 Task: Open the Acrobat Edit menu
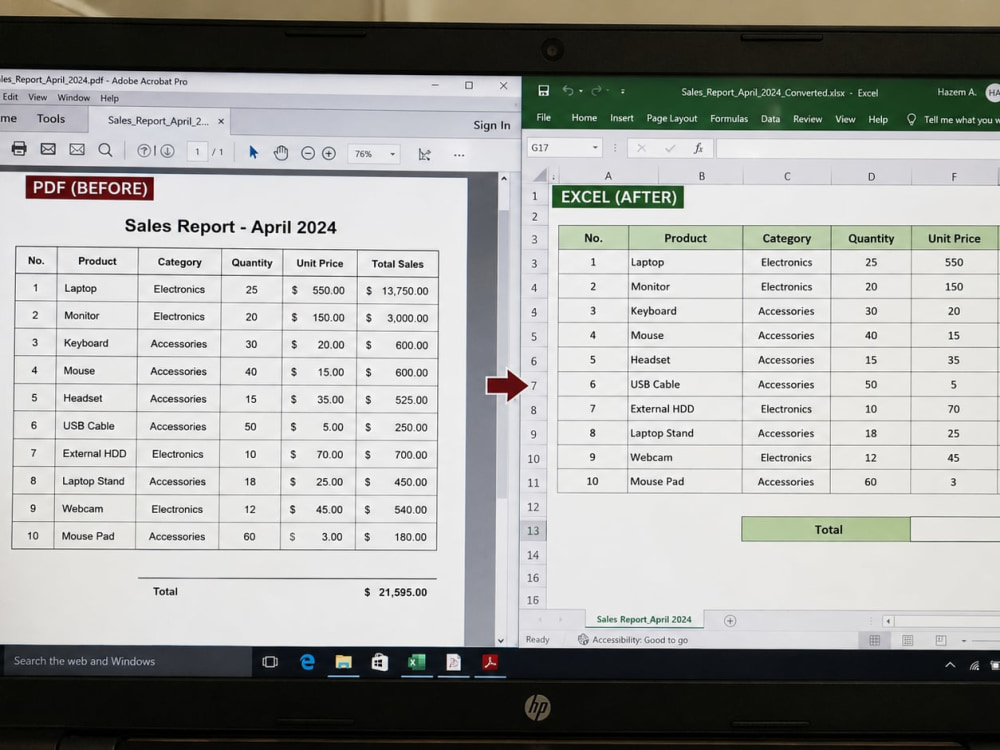(x=10, y=97)
